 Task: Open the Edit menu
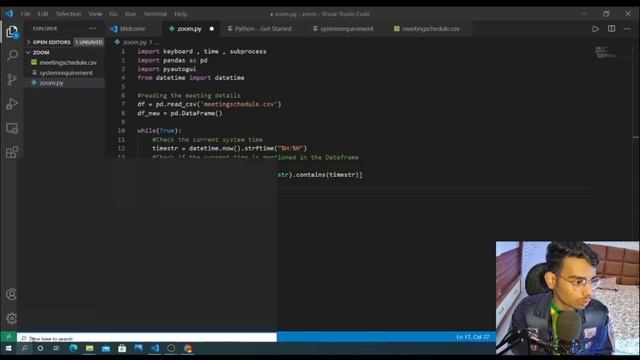(x=43, y=14)
